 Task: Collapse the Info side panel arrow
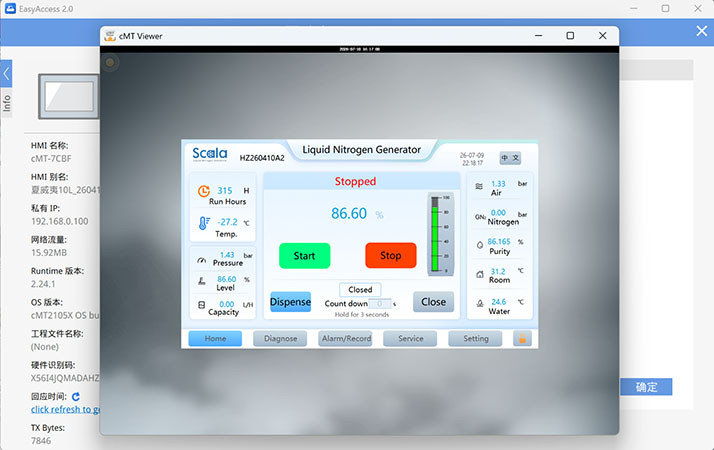(x=6, y=73)
